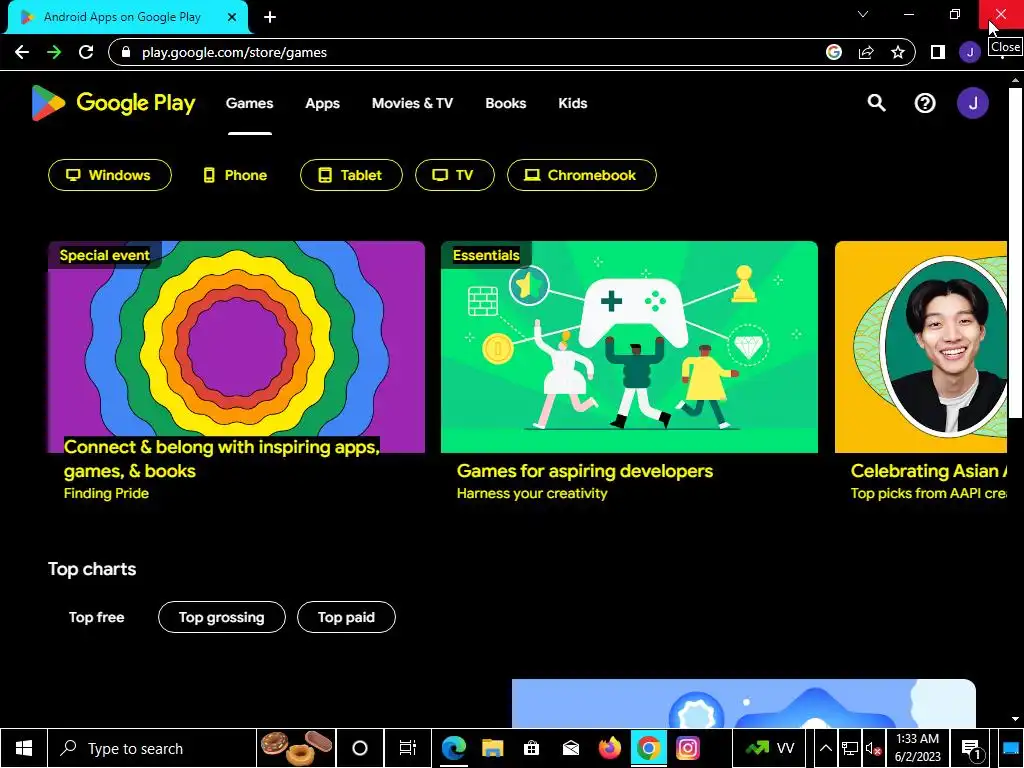Click the muted volume tray icon
1024x768 pixels.
tap(872, 749)
